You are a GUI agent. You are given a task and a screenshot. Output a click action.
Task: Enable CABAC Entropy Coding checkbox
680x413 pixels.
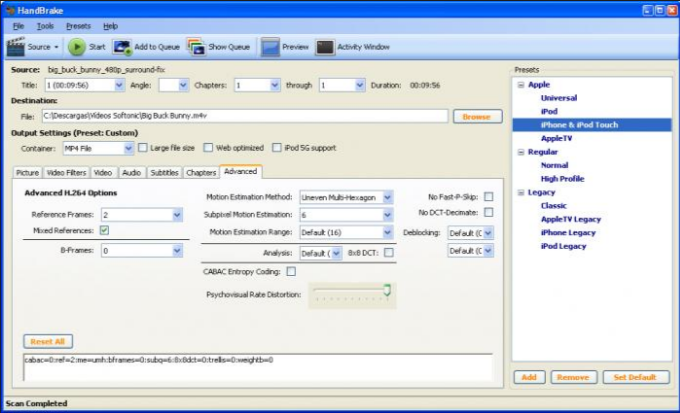point(291,272)
